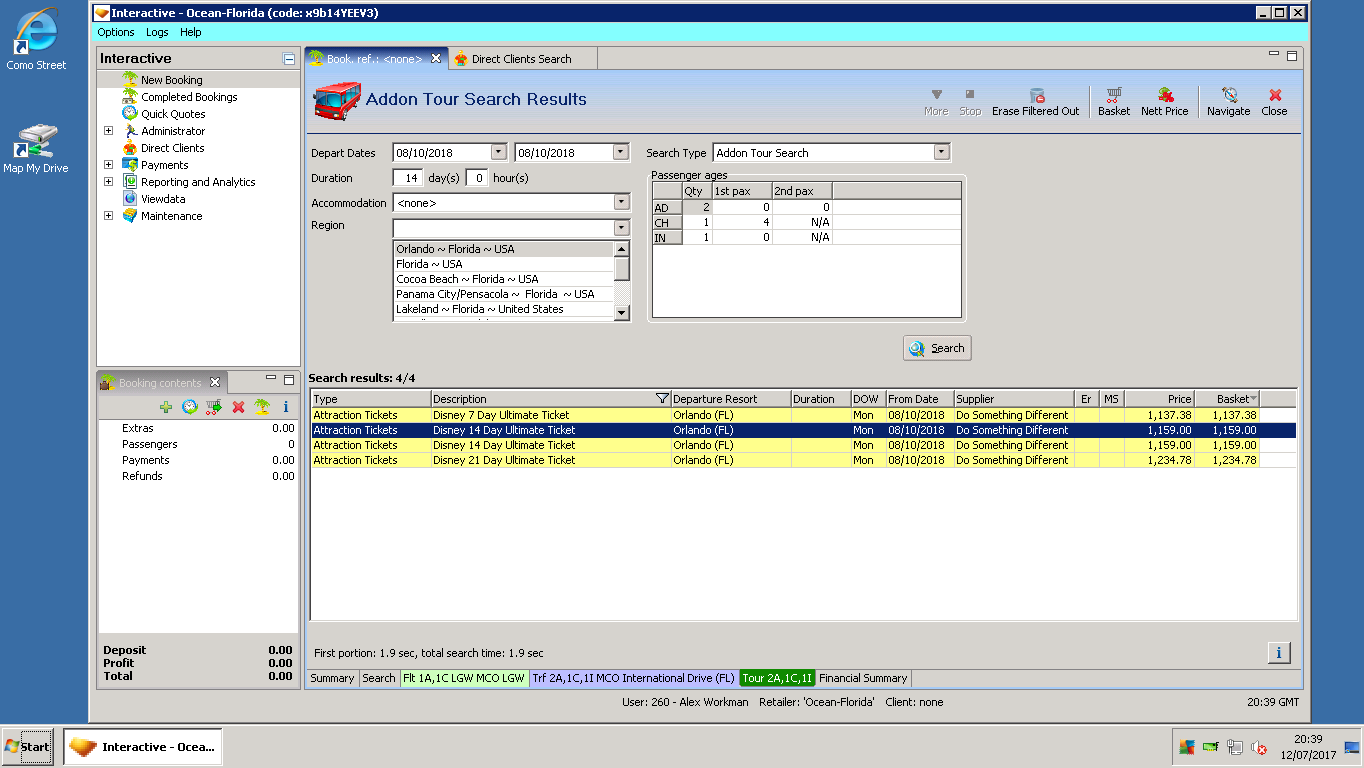Click the cart with green arrow icon
1364x768 pixels.
(x=213, y=407)
